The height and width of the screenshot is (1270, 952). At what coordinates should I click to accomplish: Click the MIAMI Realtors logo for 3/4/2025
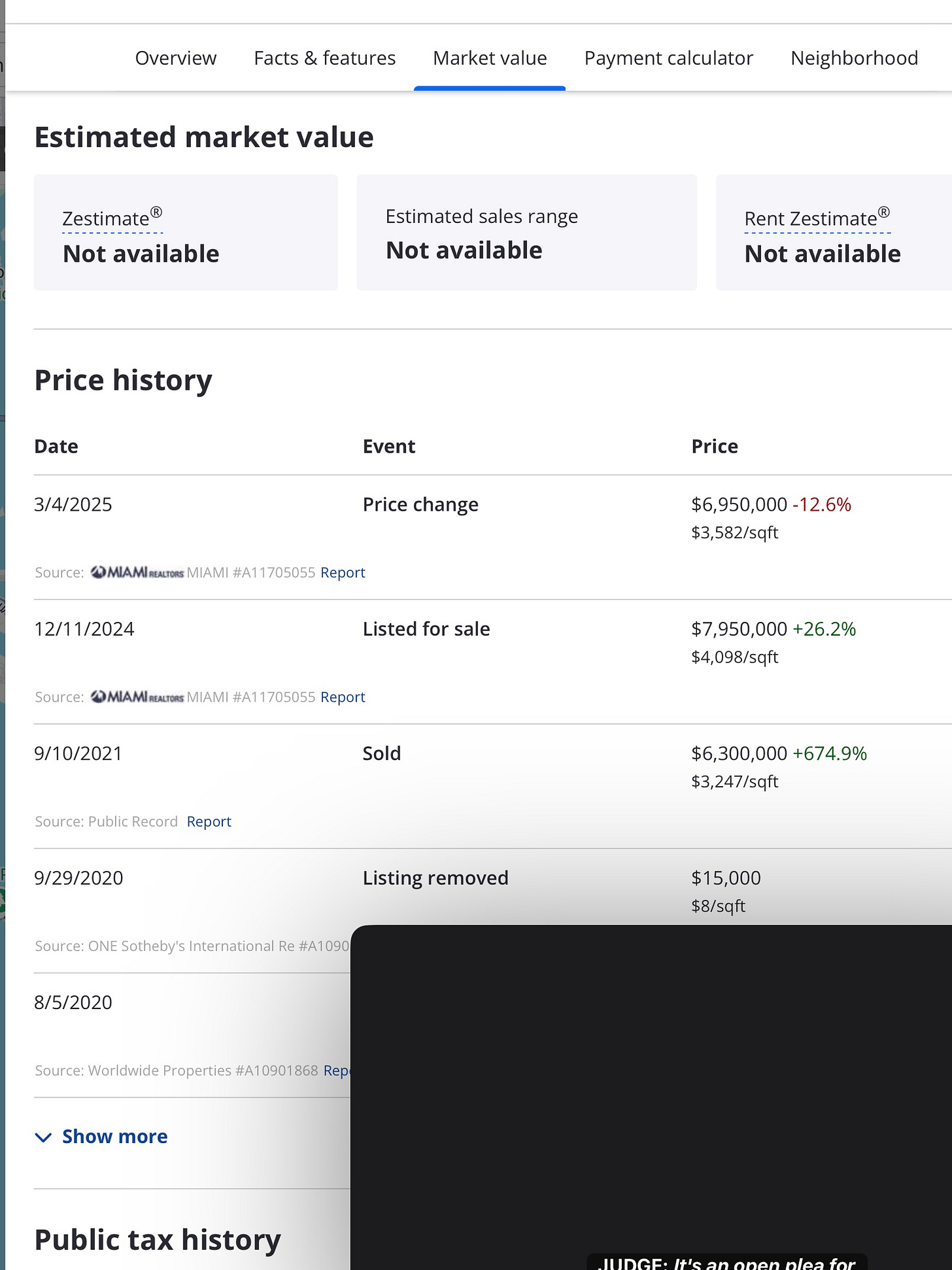[137, 572]
